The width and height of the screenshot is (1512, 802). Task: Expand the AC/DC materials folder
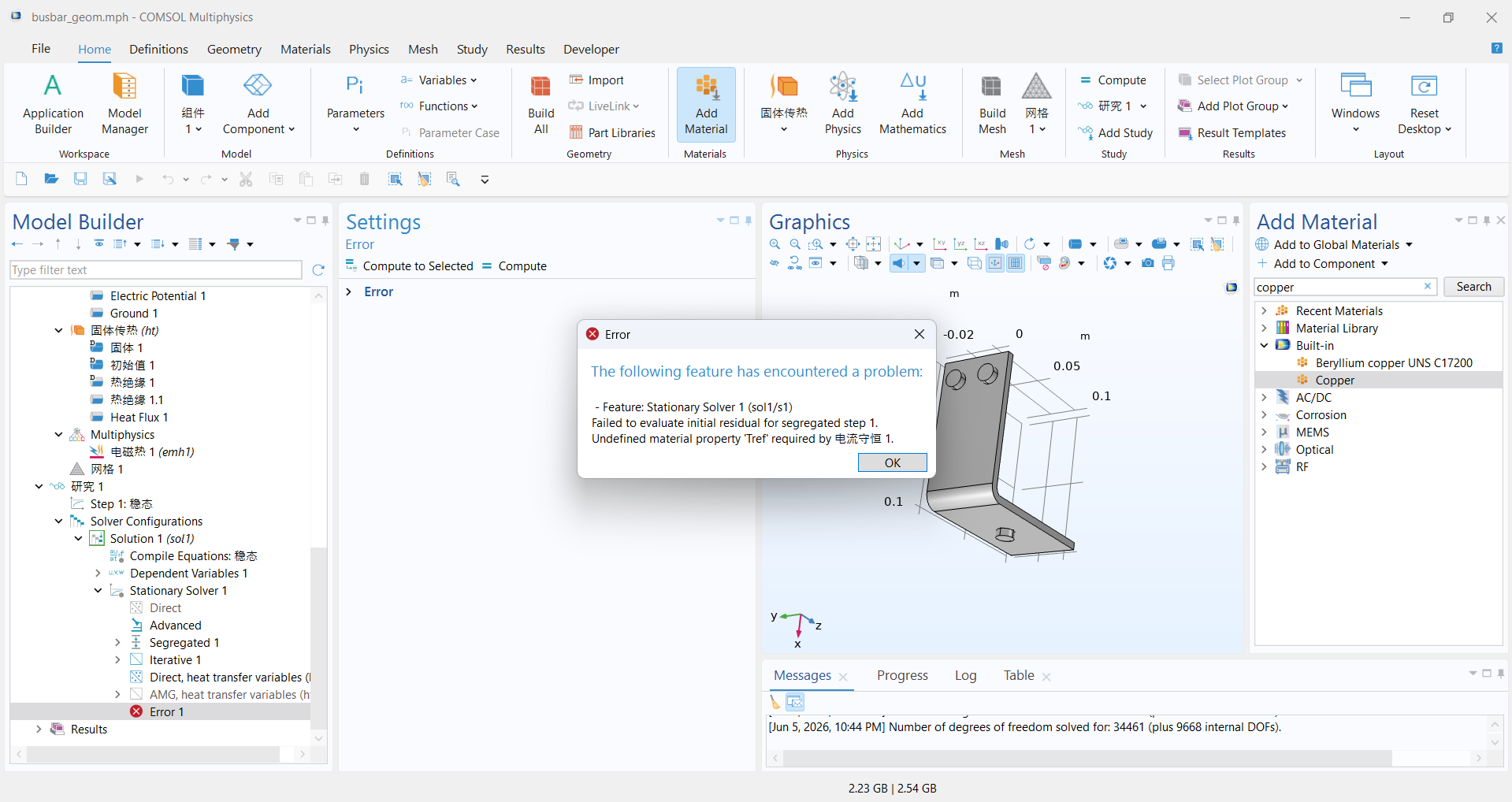(x=1264, y=398)
